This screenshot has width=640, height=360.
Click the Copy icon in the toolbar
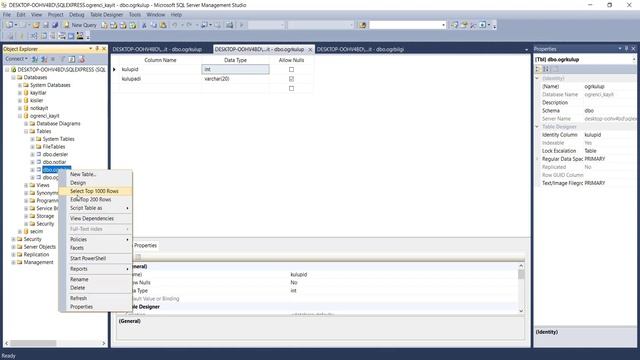[153, 25]
